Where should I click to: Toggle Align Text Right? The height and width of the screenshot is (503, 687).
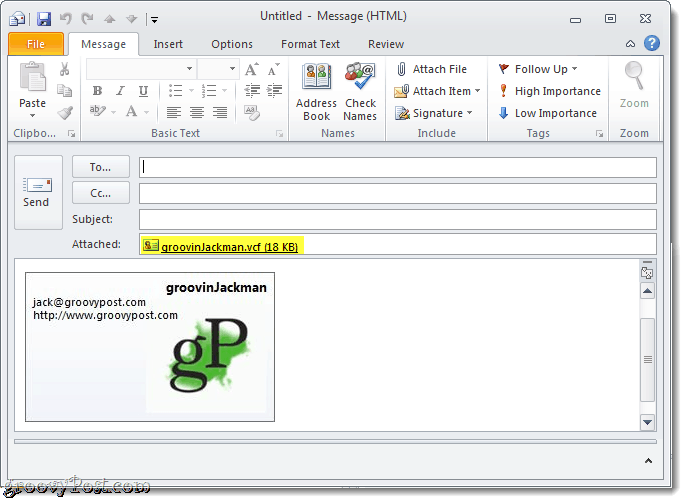click(x=220, y=112)
